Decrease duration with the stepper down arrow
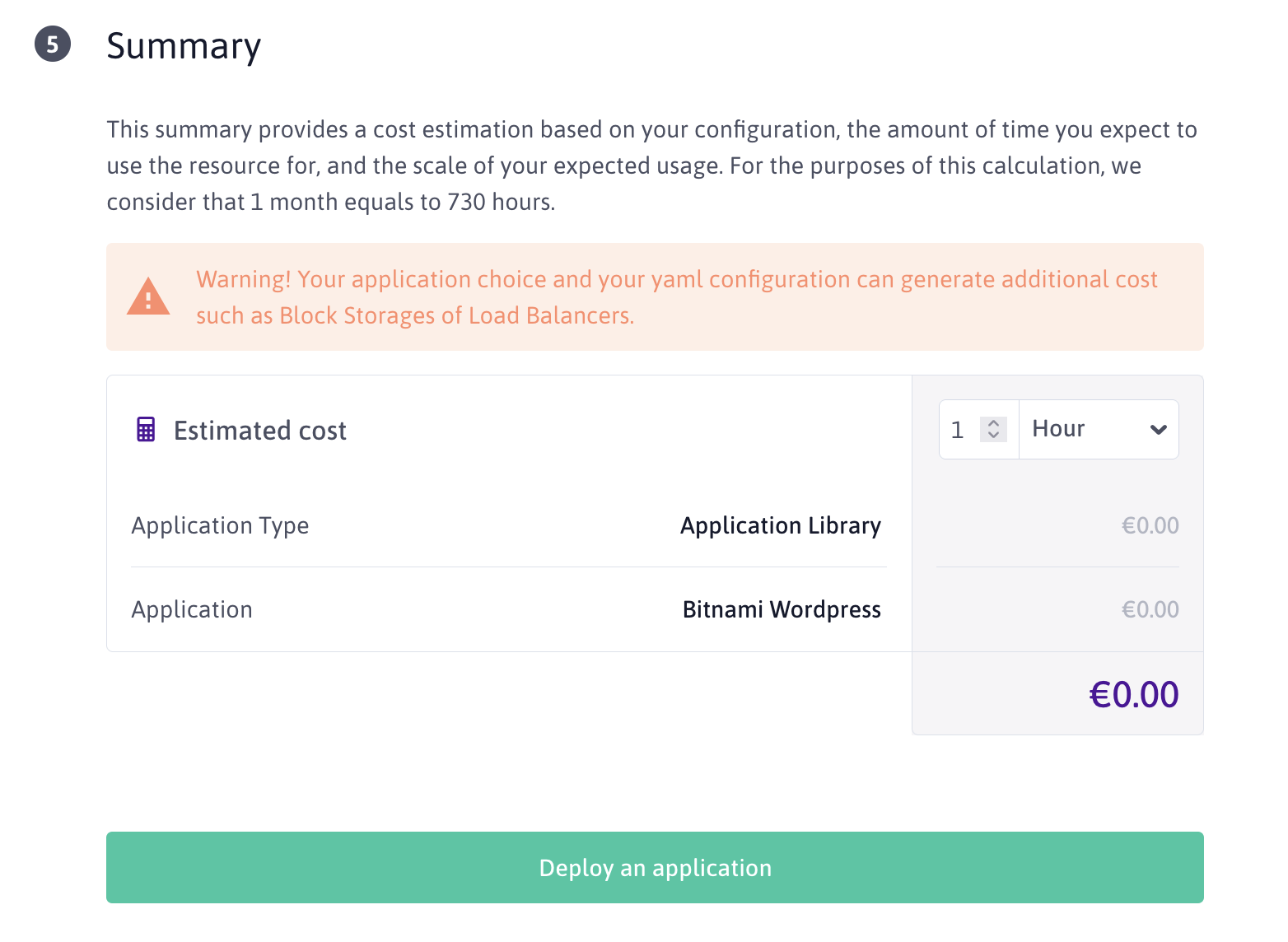Screen dimensions: 1288x942 [x=993, y=436]
